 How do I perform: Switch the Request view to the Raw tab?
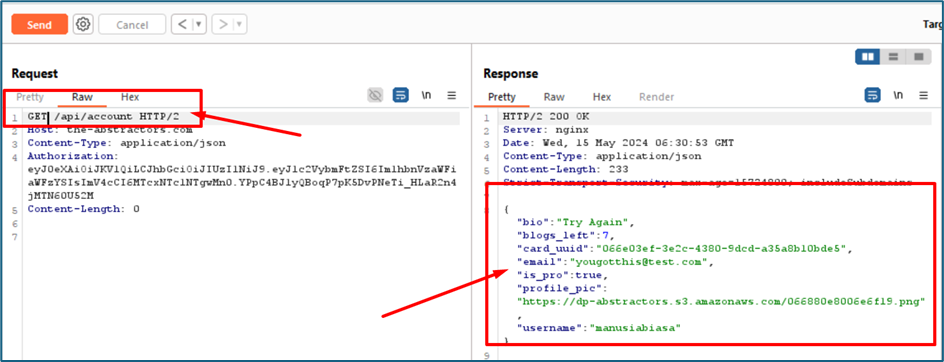[x=82, y=97]
